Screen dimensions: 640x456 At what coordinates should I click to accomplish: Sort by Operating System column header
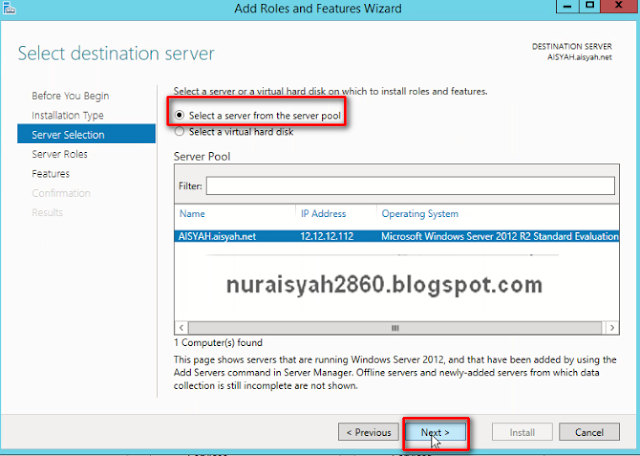coord(420,214)
